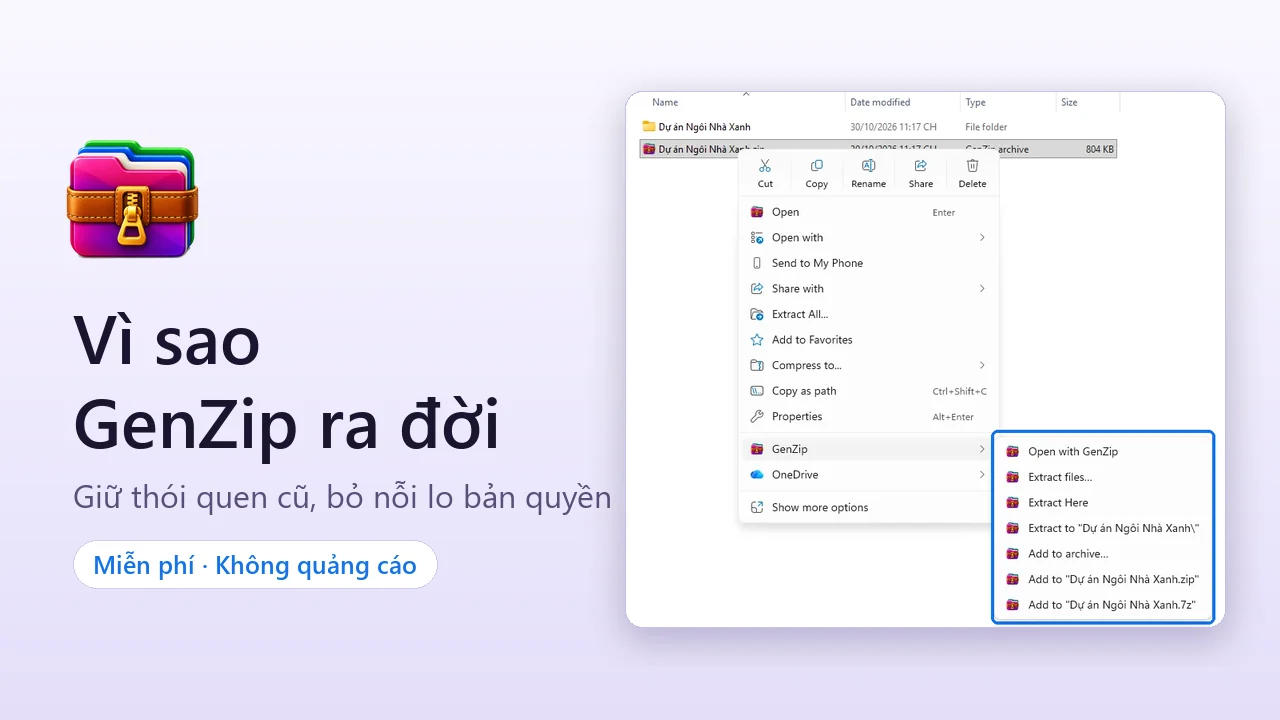Expand the OneDrive submenu arrow
Viewport: 1280px width, 720px height.
[x=982, y=475]
